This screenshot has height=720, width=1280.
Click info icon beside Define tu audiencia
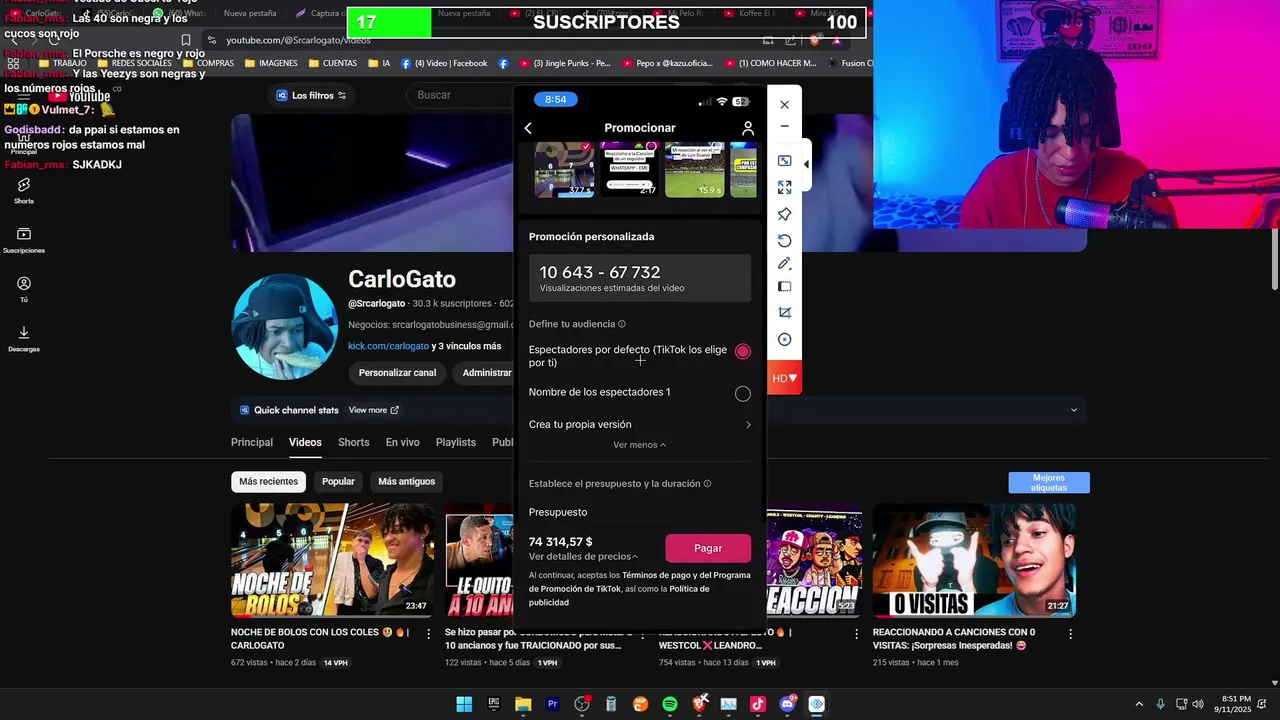coord(622,324)
